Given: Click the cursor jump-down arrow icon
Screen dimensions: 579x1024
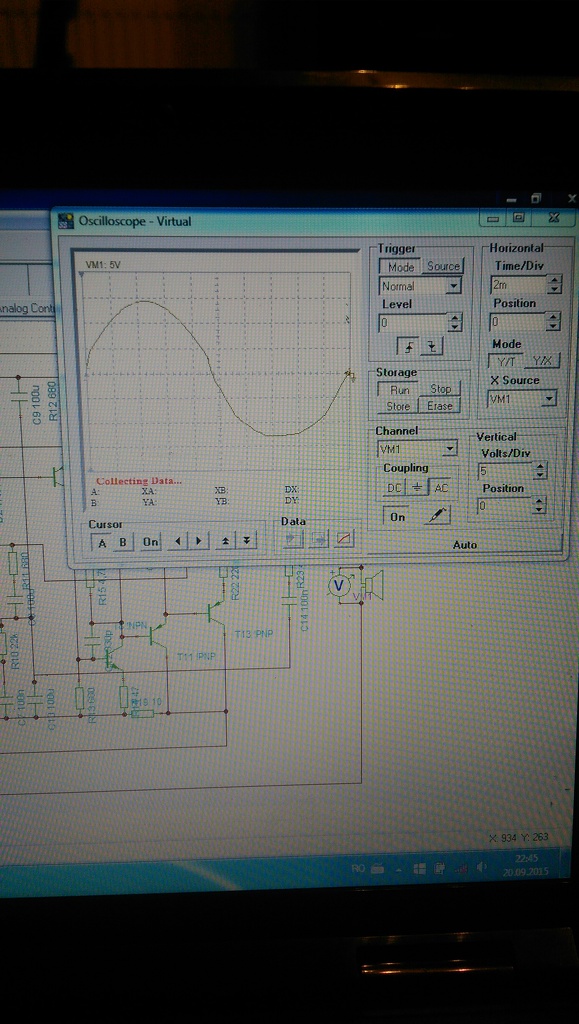Looking at the screenshot, I should 246,541.
